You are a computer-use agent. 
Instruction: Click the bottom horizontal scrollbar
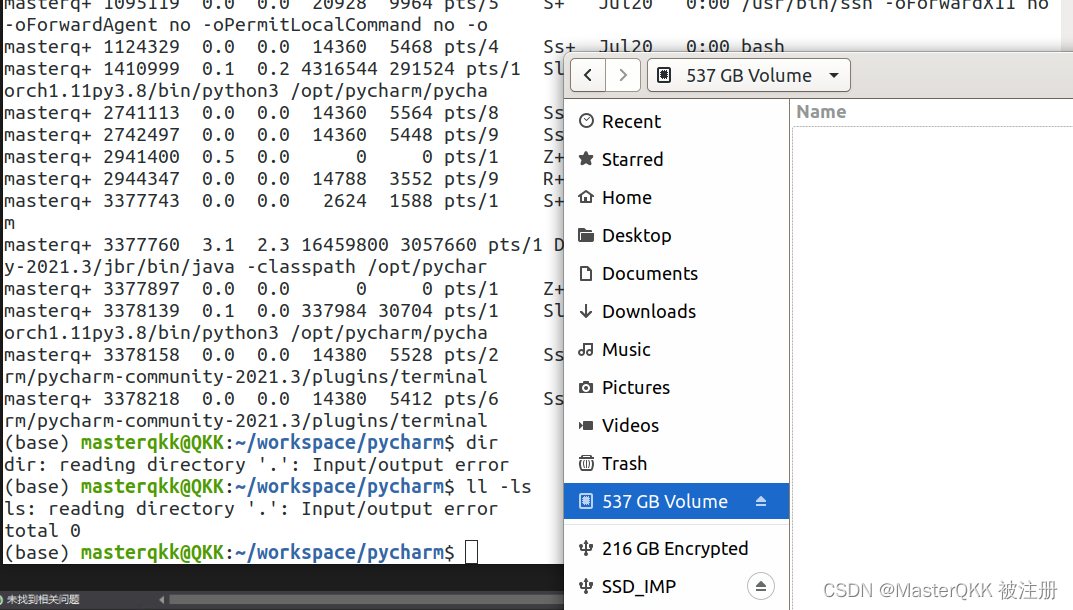tap(366, 600)
